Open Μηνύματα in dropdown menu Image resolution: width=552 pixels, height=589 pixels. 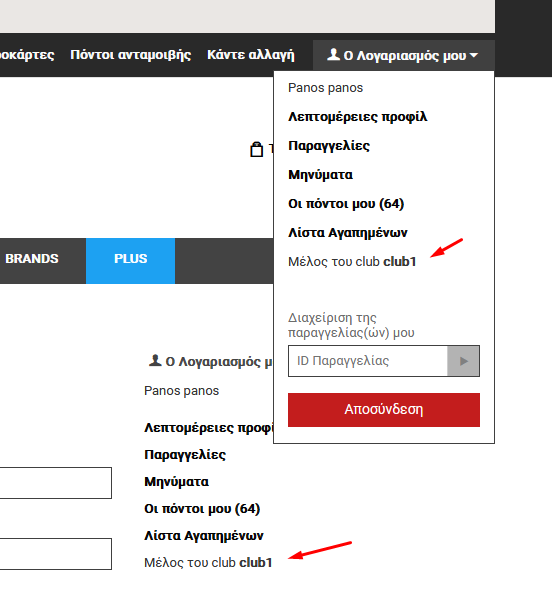tap(320, 175)
